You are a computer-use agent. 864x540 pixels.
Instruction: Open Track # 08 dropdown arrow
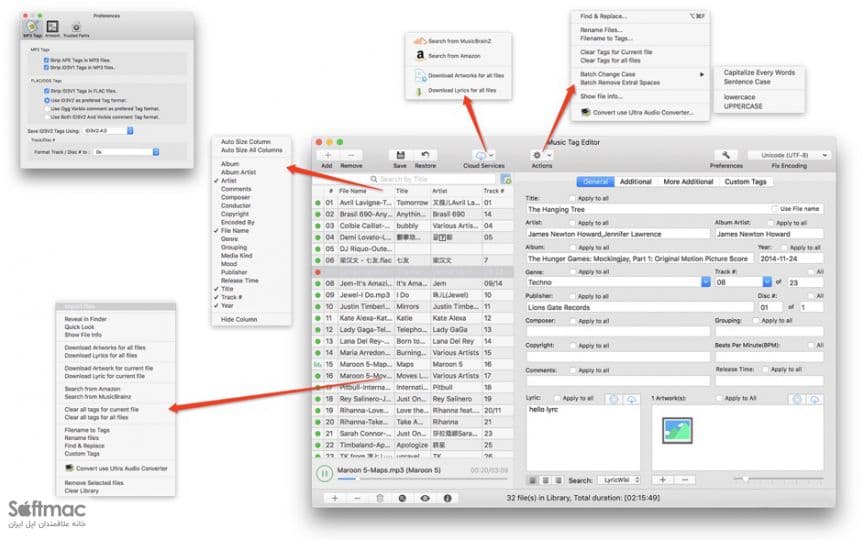pos(766,282)
